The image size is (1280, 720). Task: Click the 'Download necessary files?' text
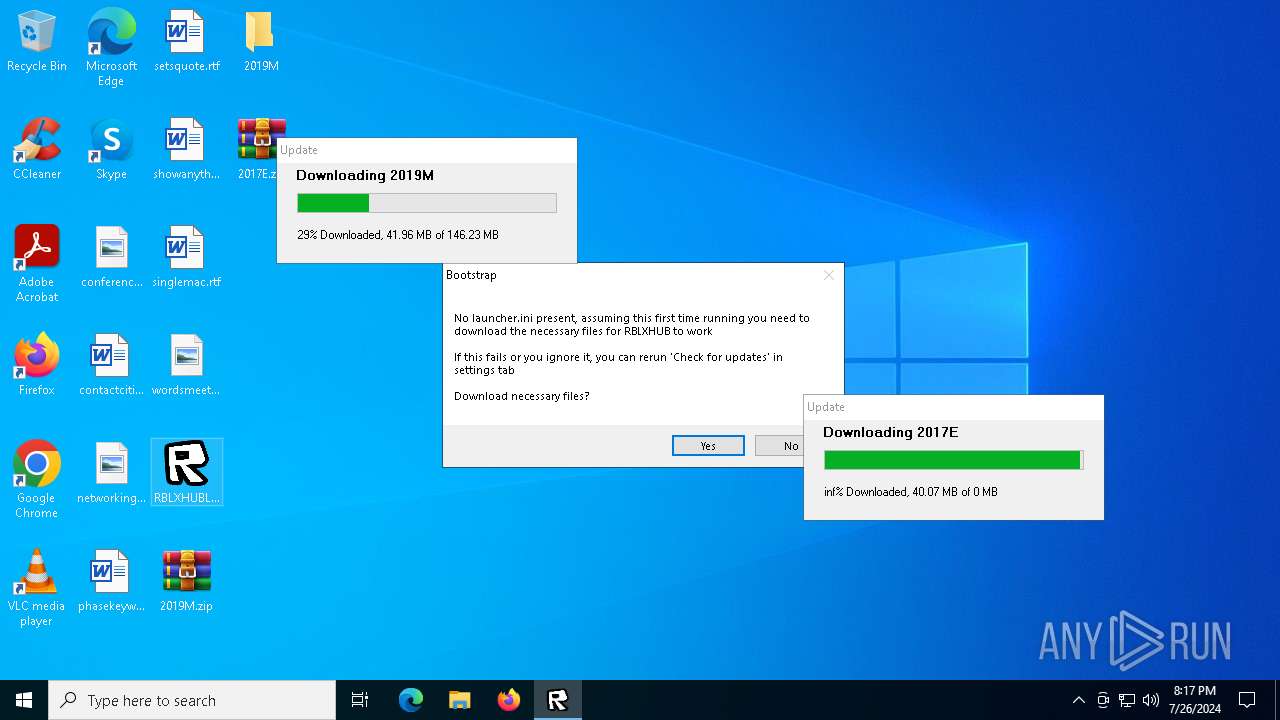pyautogui.click(x=522, y=396)
